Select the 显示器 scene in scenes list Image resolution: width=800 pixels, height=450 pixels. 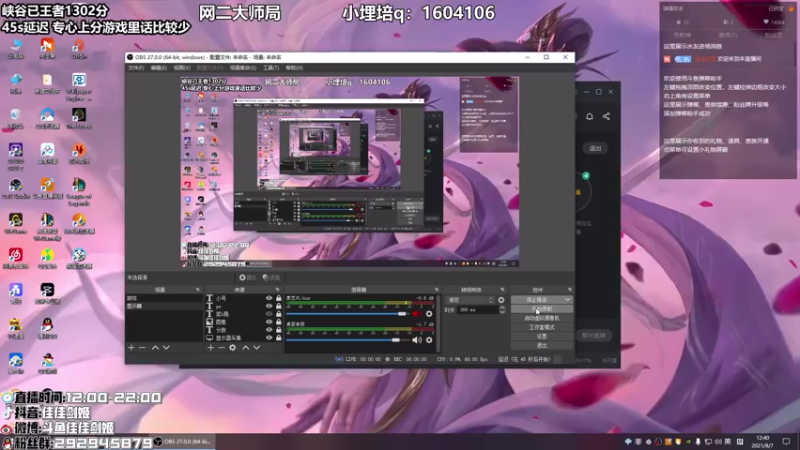(x=164, y=306)
